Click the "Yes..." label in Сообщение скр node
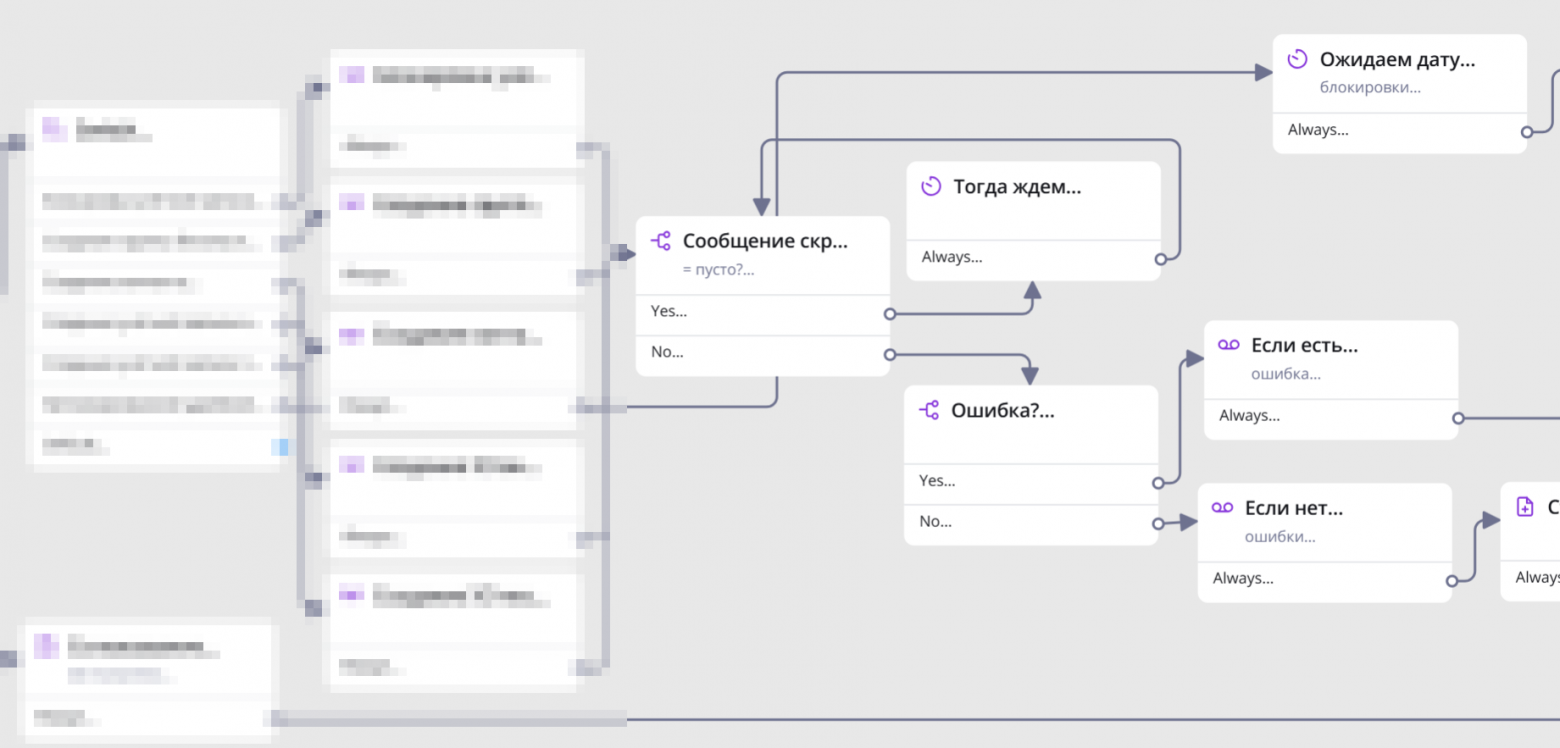Image resolution: width=1560 pixels, height=748 pixels. 669,311
